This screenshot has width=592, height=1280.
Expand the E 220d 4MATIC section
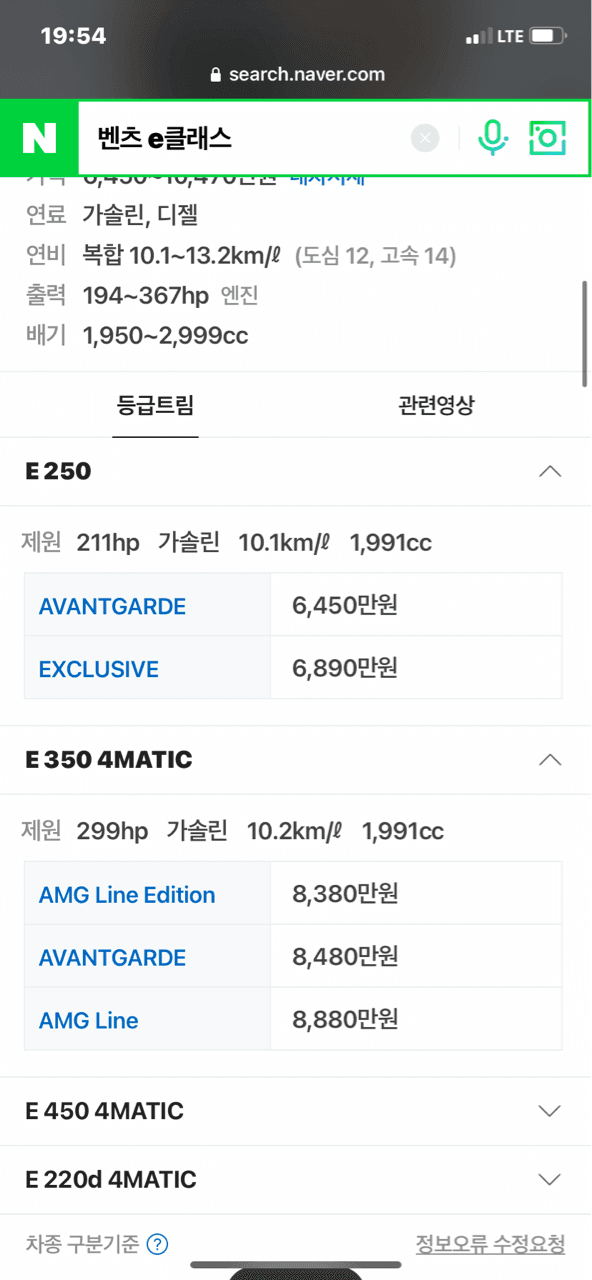pyautogui.click(x=550, y=1179)
